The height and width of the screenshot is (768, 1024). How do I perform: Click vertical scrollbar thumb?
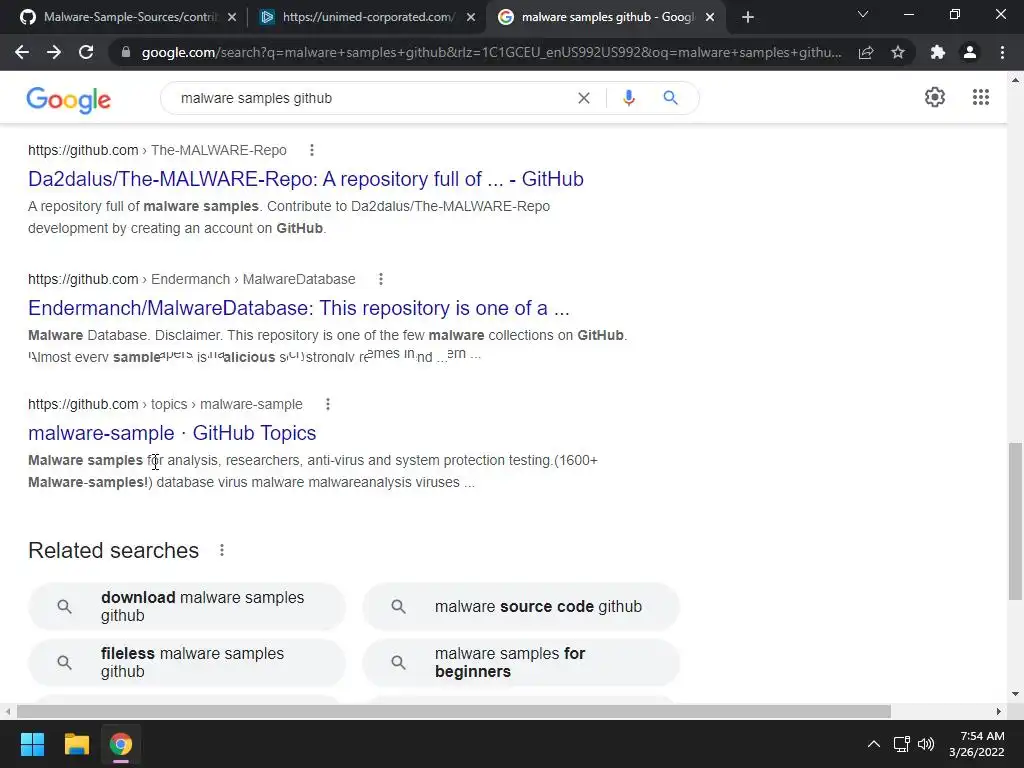click(x=1015, y=521)
